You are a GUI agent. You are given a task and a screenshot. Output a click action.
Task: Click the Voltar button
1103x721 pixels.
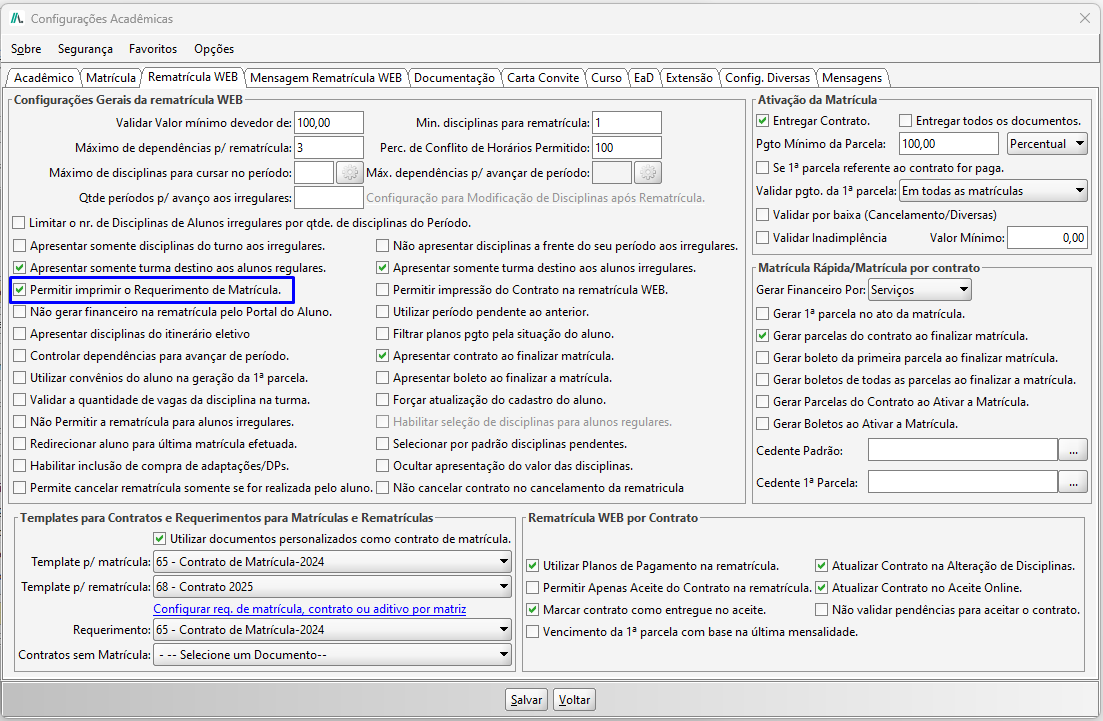click(574, 699)
